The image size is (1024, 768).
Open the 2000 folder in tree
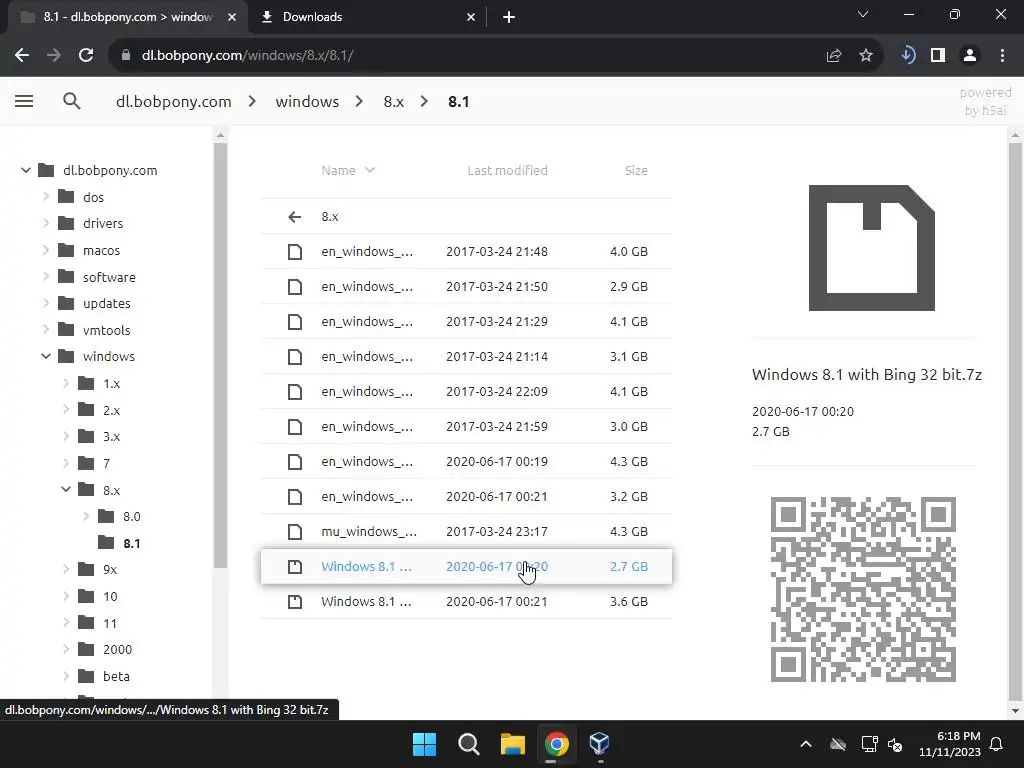[x=117, y=649]
